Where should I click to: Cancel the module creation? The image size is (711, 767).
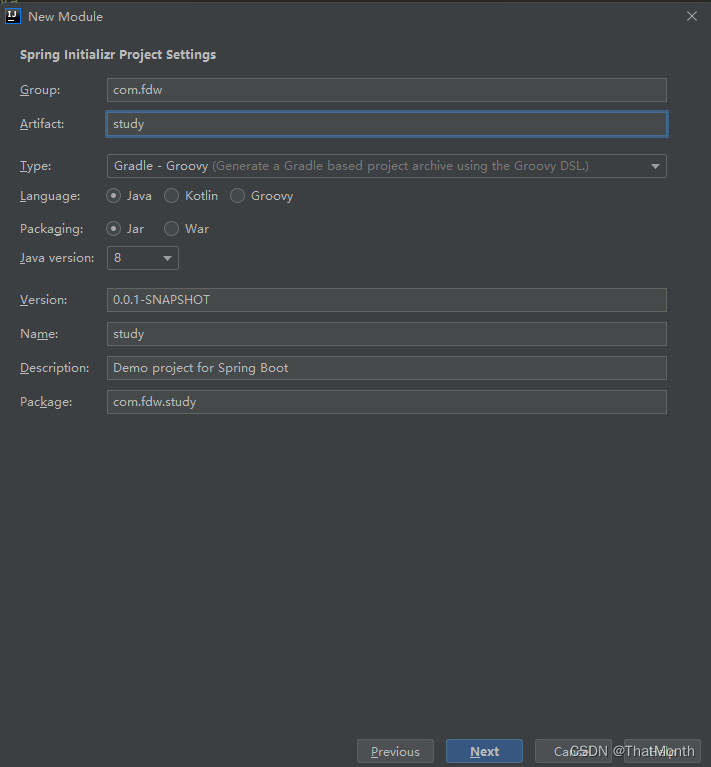573,751
